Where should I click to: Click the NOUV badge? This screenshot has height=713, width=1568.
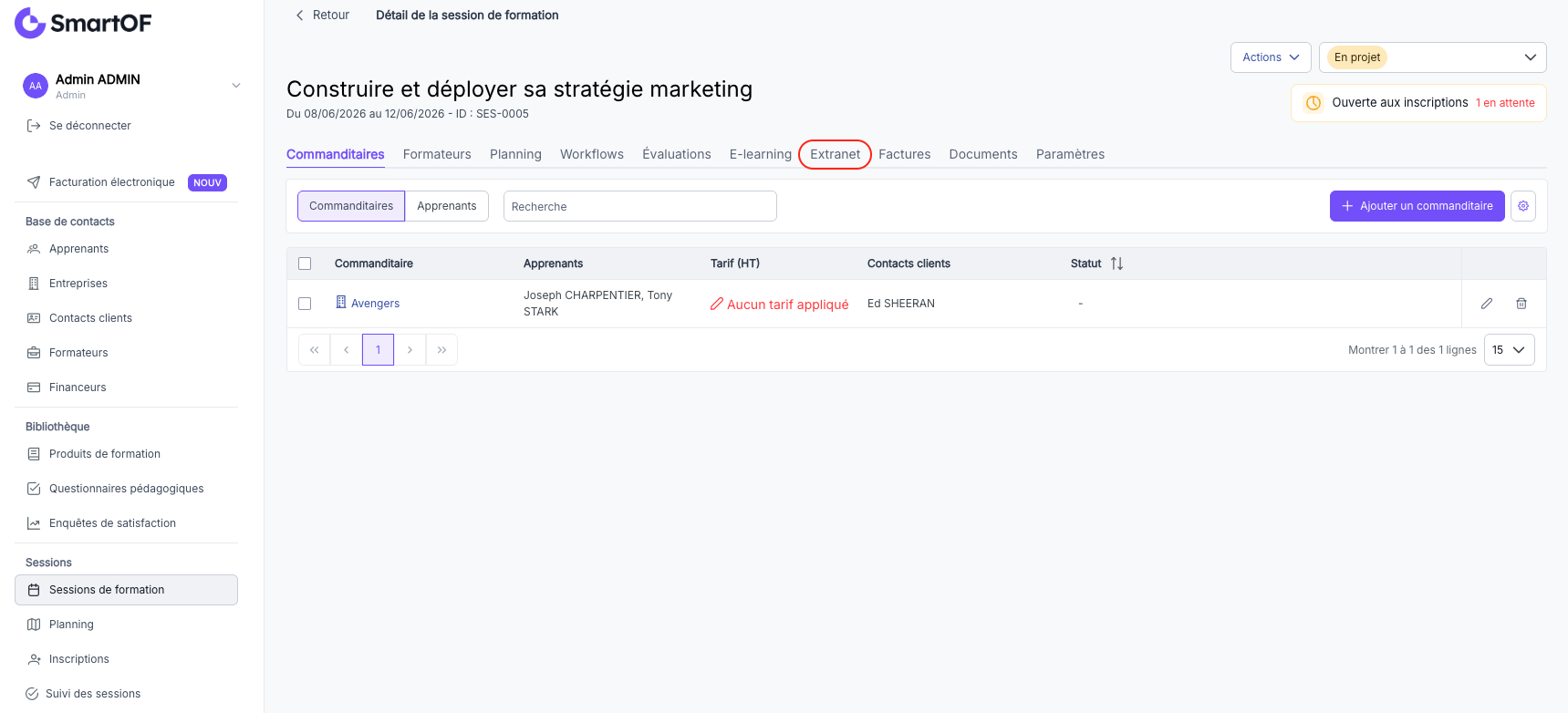click(x=207, y=182)
